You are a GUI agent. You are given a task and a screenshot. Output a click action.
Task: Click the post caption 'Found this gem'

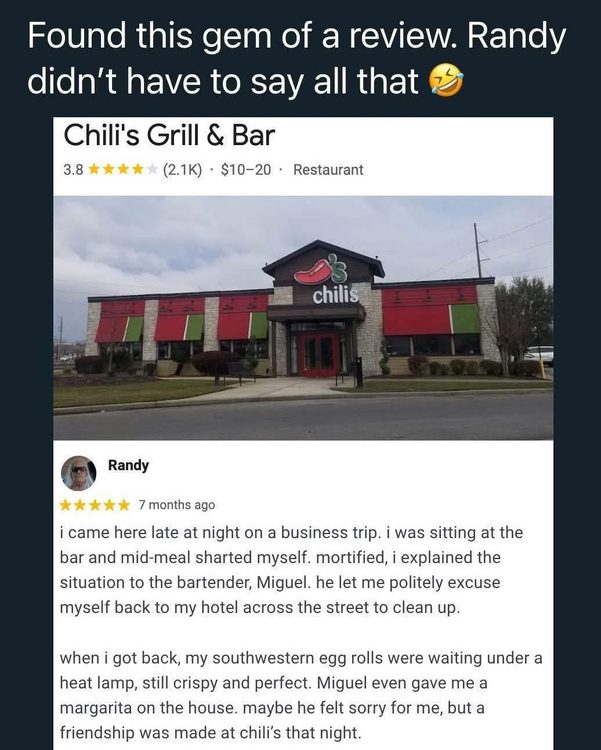point(297,58)
